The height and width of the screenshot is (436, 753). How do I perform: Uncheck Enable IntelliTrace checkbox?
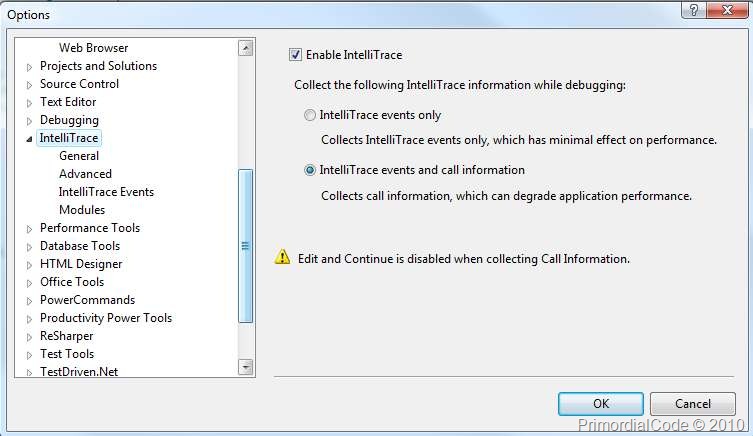click(x=295, y=55)
